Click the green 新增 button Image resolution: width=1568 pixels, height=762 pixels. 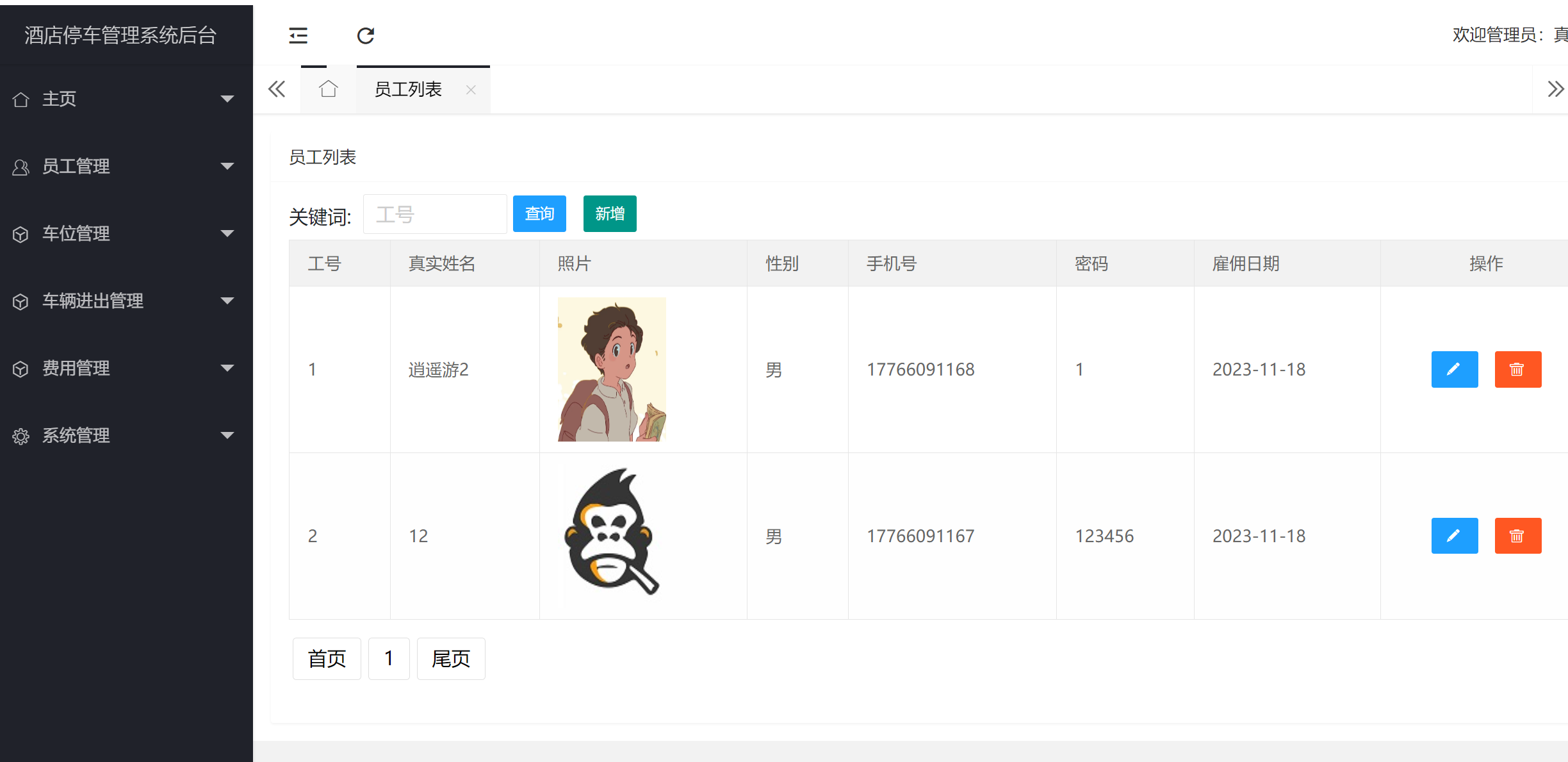tap(609, 213)
